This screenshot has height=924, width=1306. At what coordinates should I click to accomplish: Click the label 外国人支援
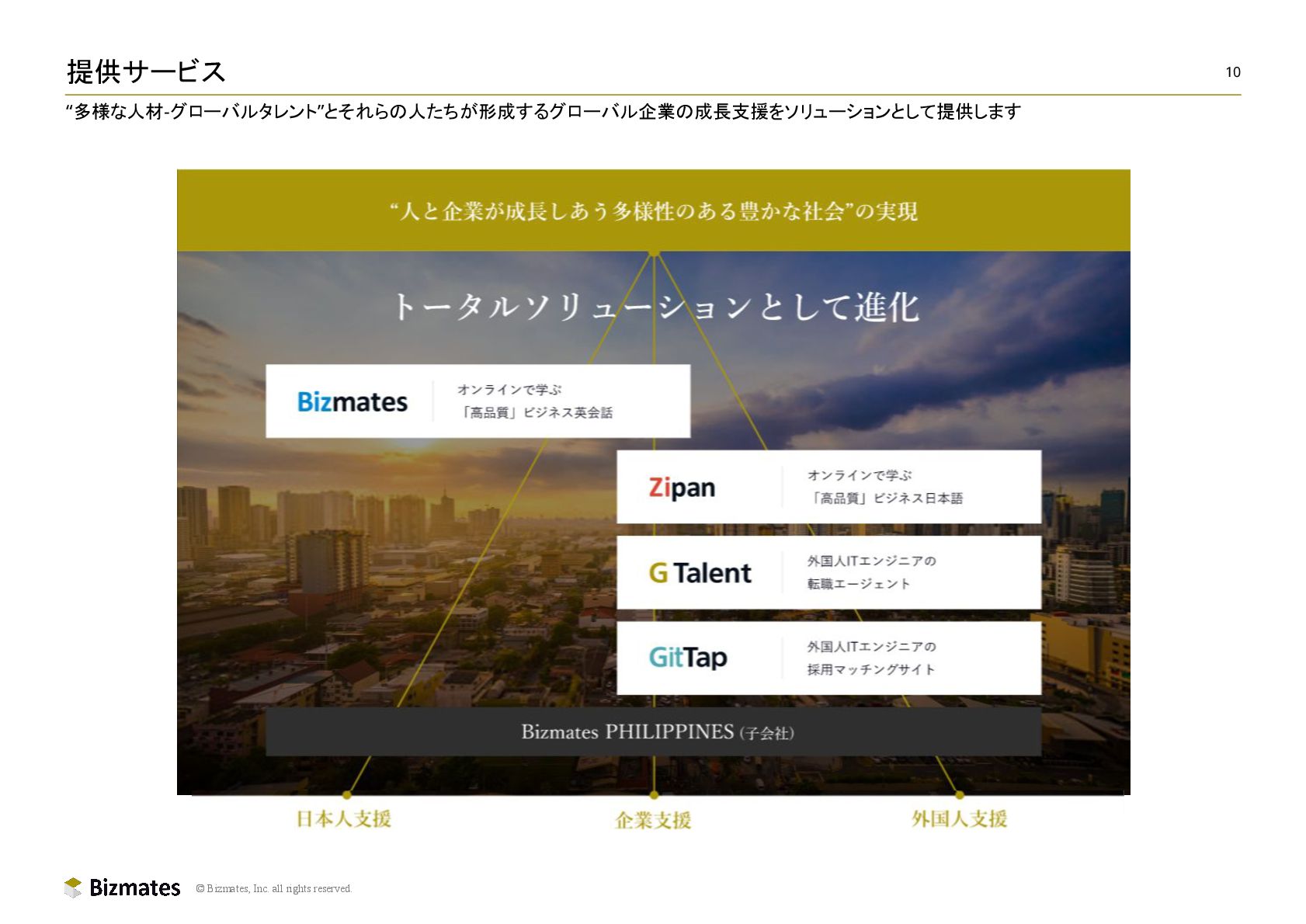pyautogui.click(x=960, y=819)
